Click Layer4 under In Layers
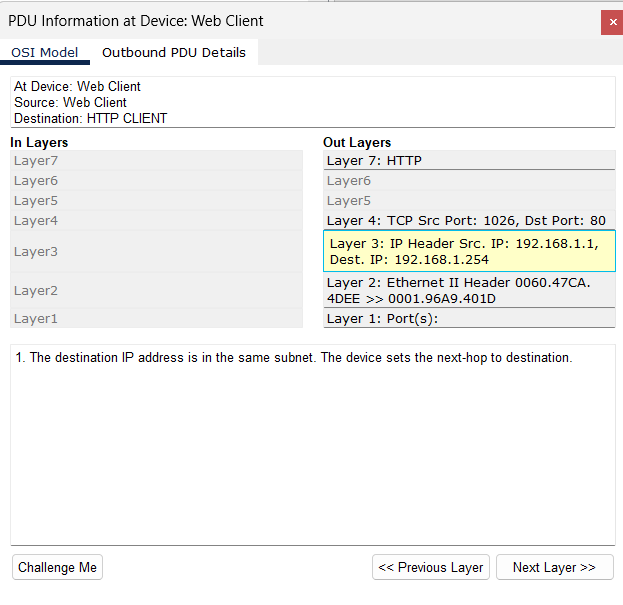623x605 pixels. (x=157, y=220)
